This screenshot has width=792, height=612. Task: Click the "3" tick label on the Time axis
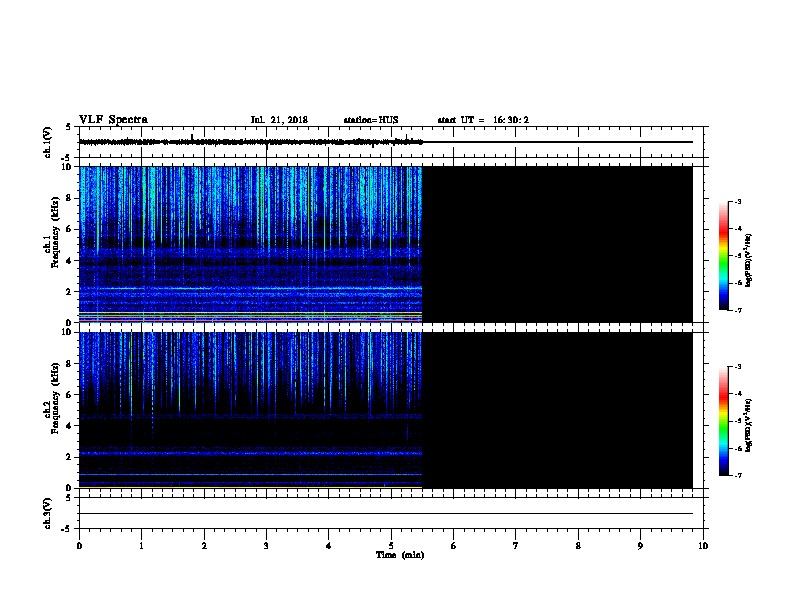click(x=266, y=546)
